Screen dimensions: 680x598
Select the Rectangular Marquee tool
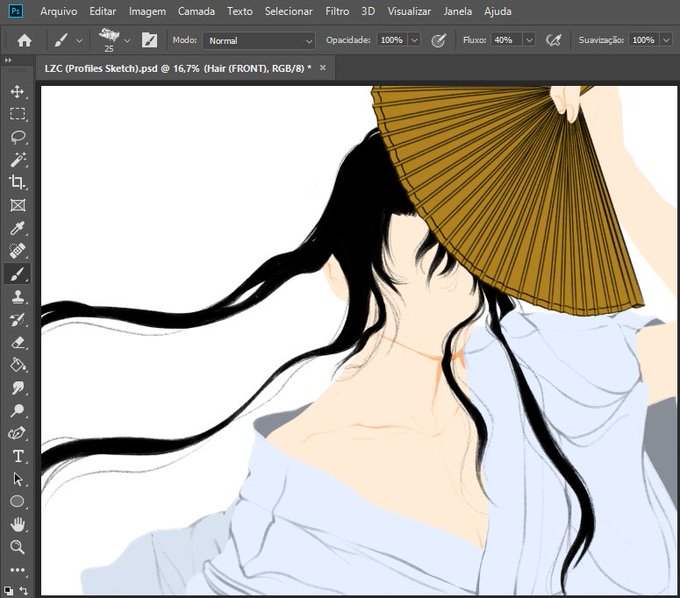click(17, 114)
